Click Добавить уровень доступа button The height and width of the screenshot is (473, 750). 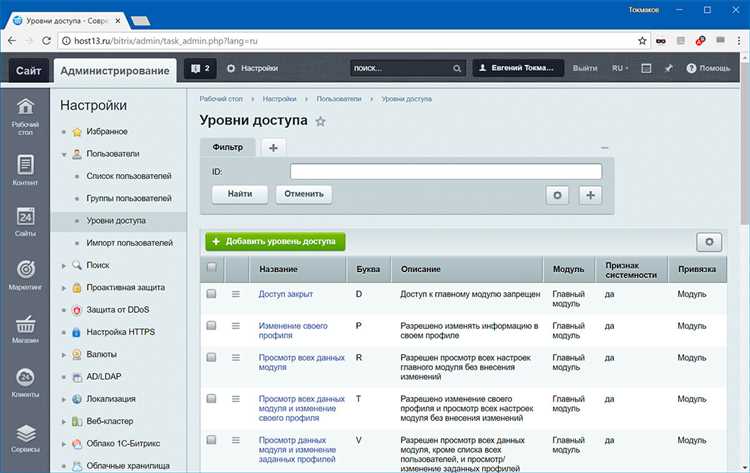coord(275,242)
